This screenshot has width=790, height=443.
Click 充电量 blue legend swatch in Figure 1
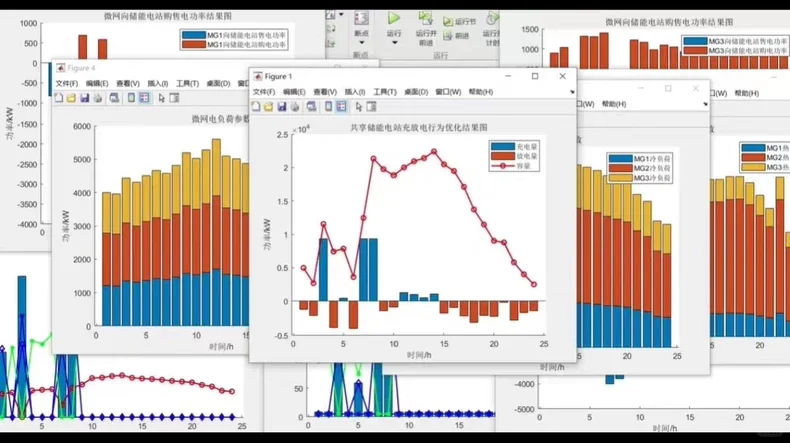502,147
